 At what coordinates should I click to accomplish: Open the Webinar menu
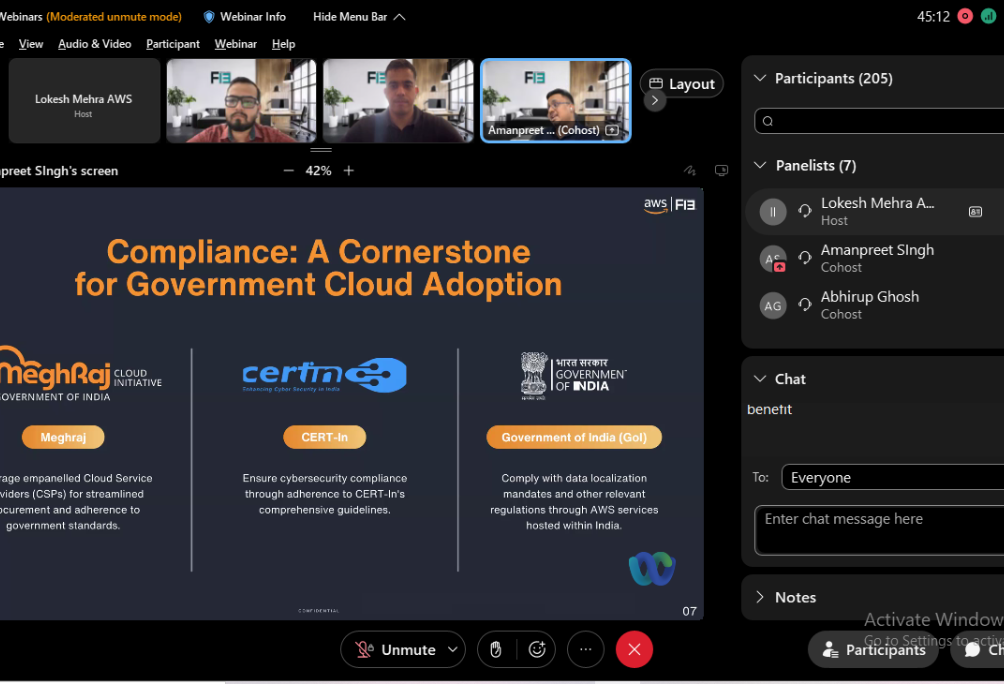tap(235, 44)
